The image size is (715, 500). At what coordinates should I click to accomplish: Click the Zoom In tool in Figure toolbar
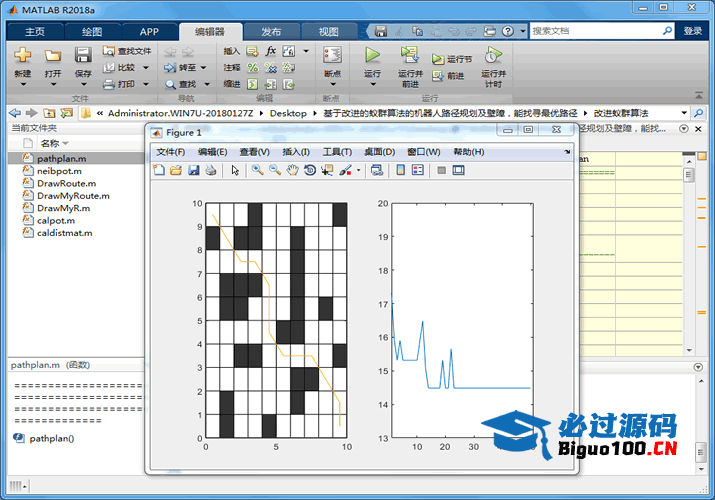(x=257, y=170)
